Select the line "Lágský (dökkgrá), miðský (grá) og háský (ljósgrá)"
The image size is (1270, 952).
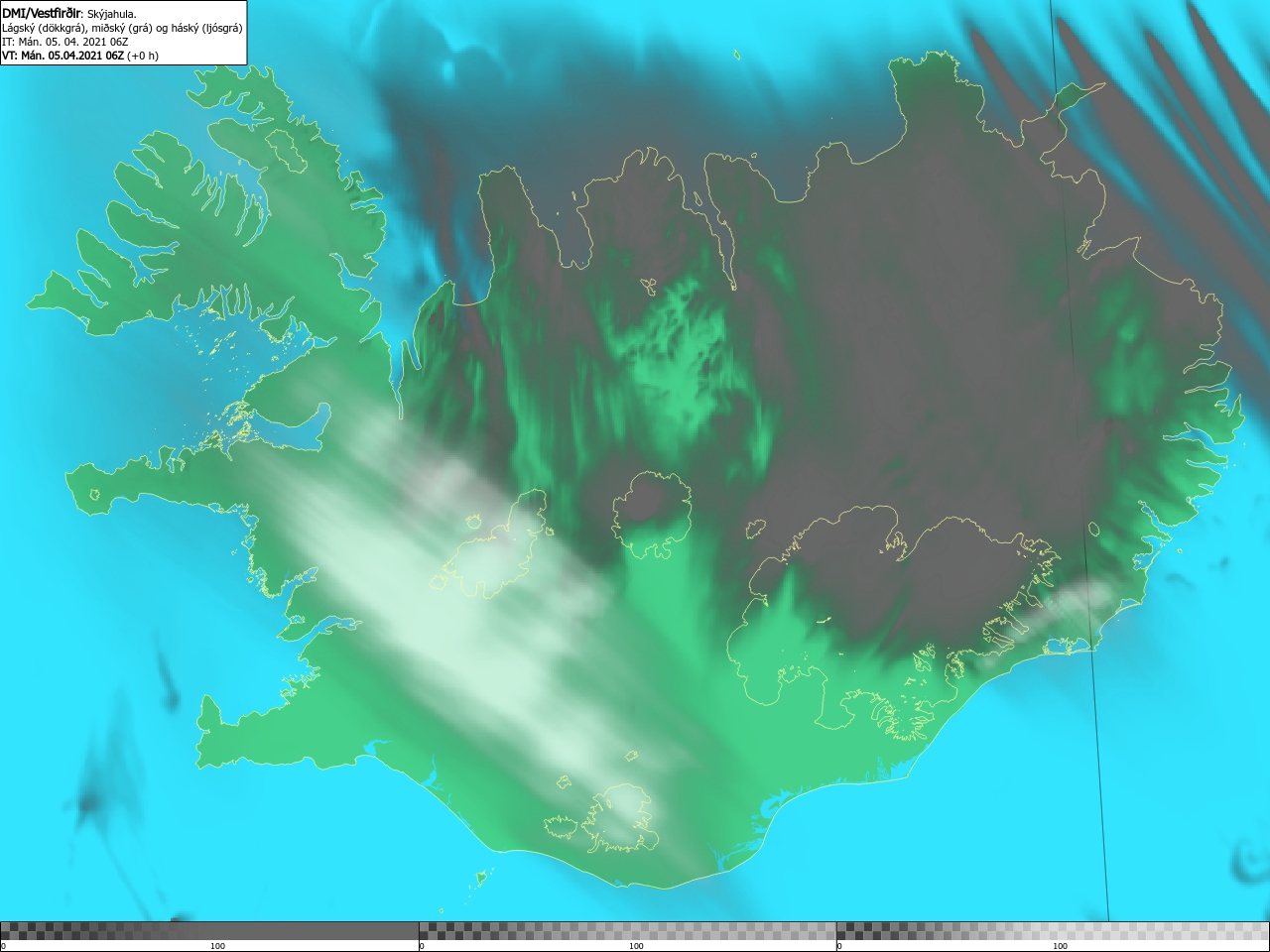[122, 28]
